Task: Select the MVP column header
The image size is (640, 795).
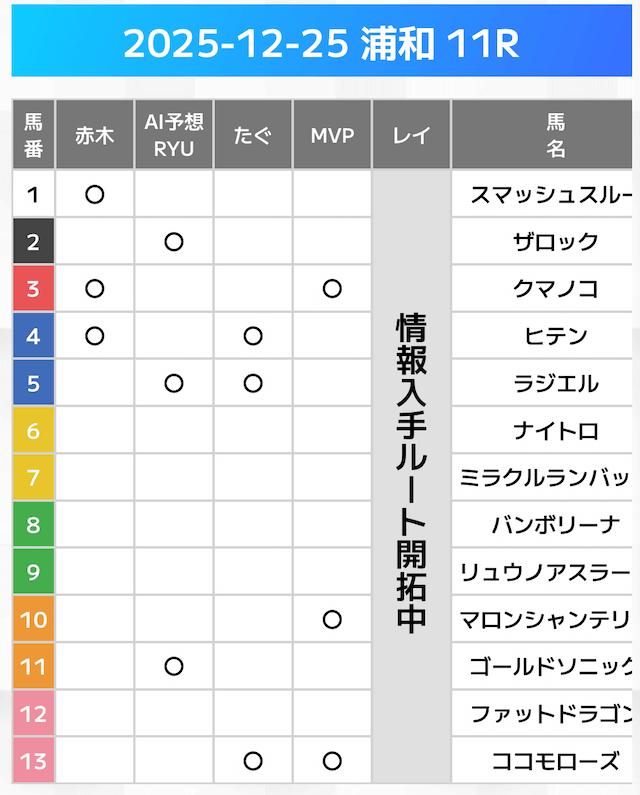Action: [x=332, y=136]
